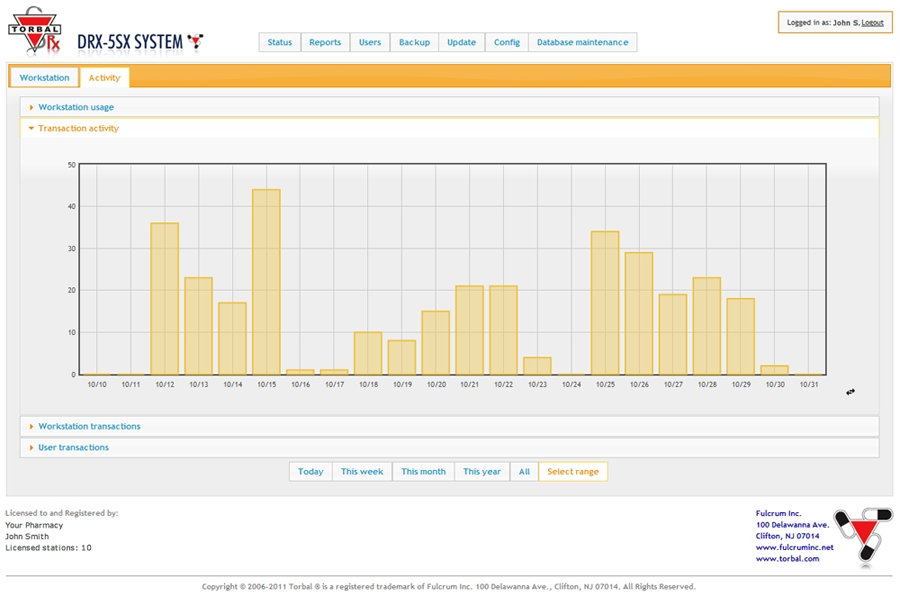The height and width of the screenshot is (605, 900).
Task: Click the 'Clifton, NJ 07014' address line
Action: click(x=788, y=536)
